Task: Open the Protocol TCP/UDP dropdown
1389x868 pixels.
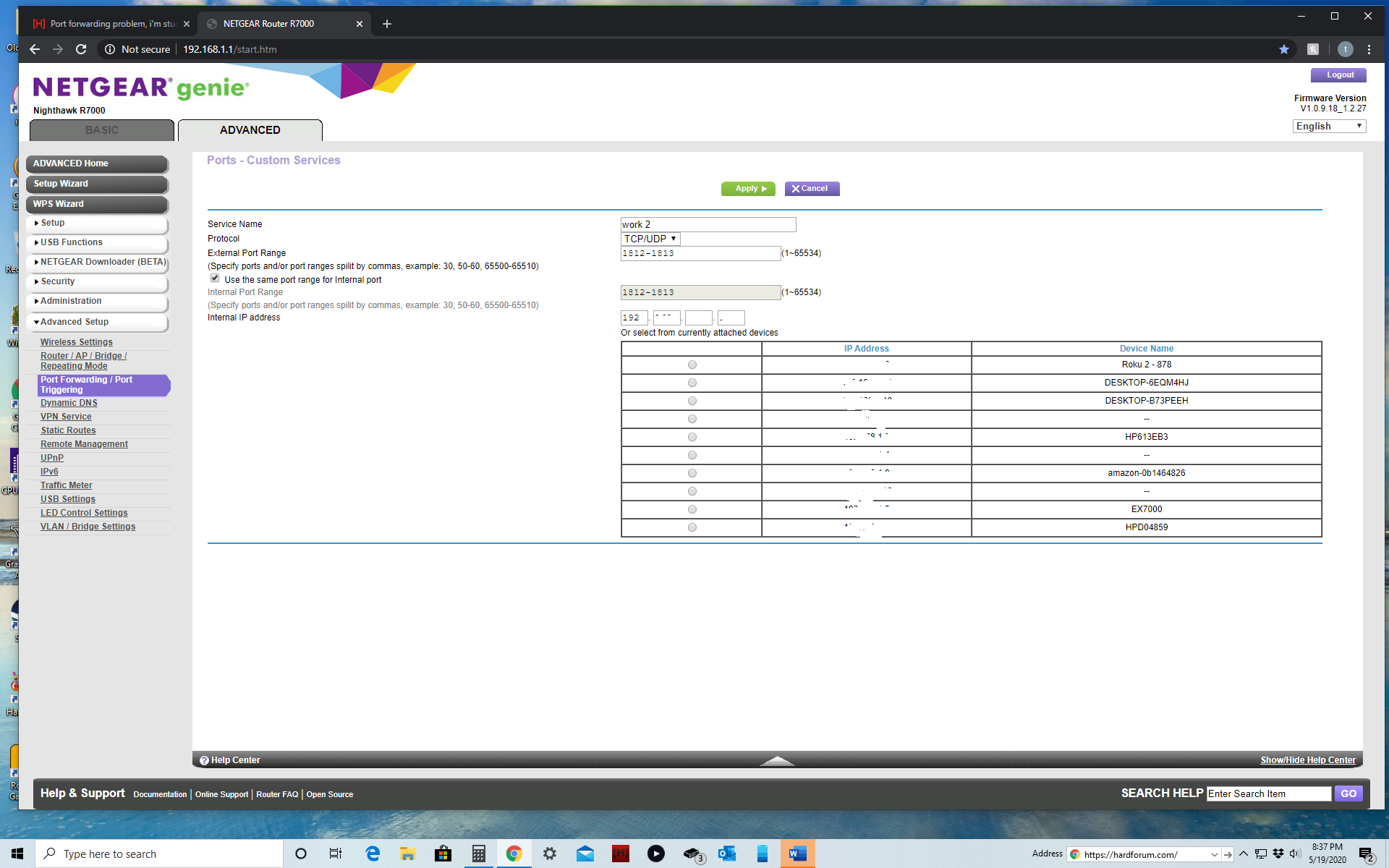Action: (x=650, y=239)
